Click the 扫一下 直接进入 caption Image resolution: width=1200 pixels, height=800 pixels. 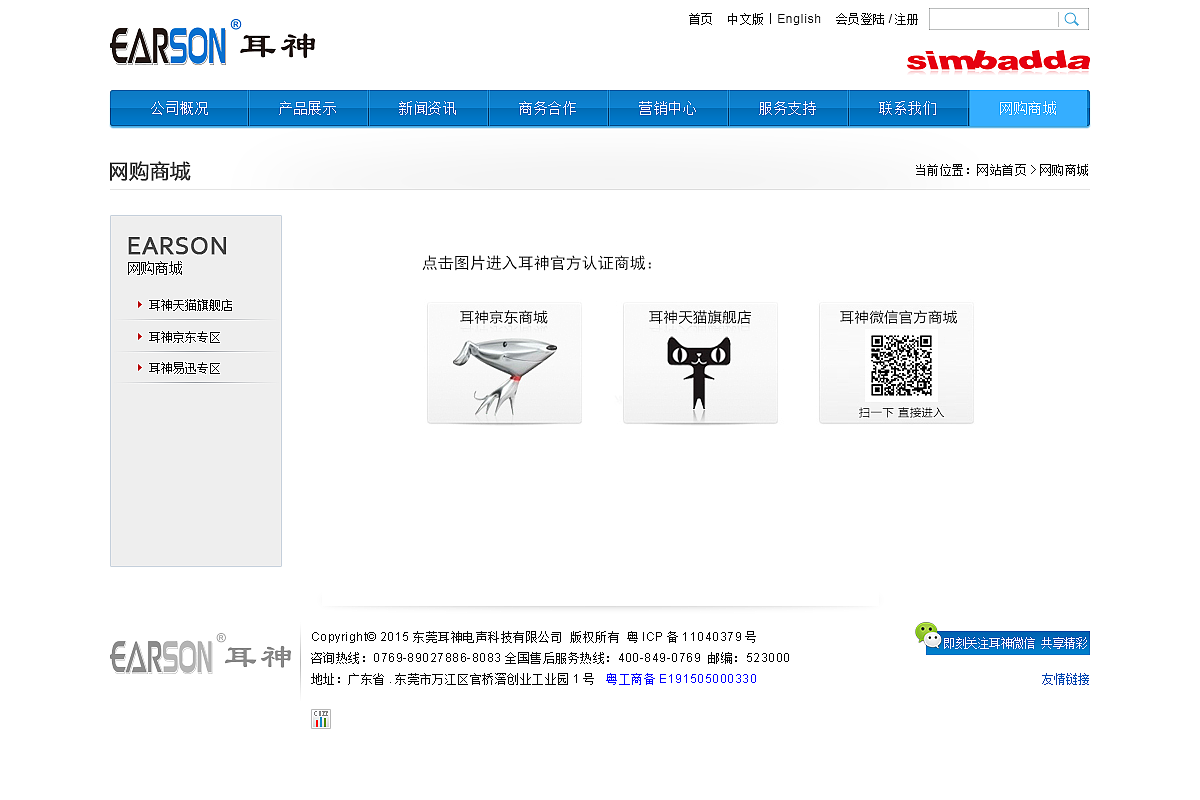tap(901, 412)
